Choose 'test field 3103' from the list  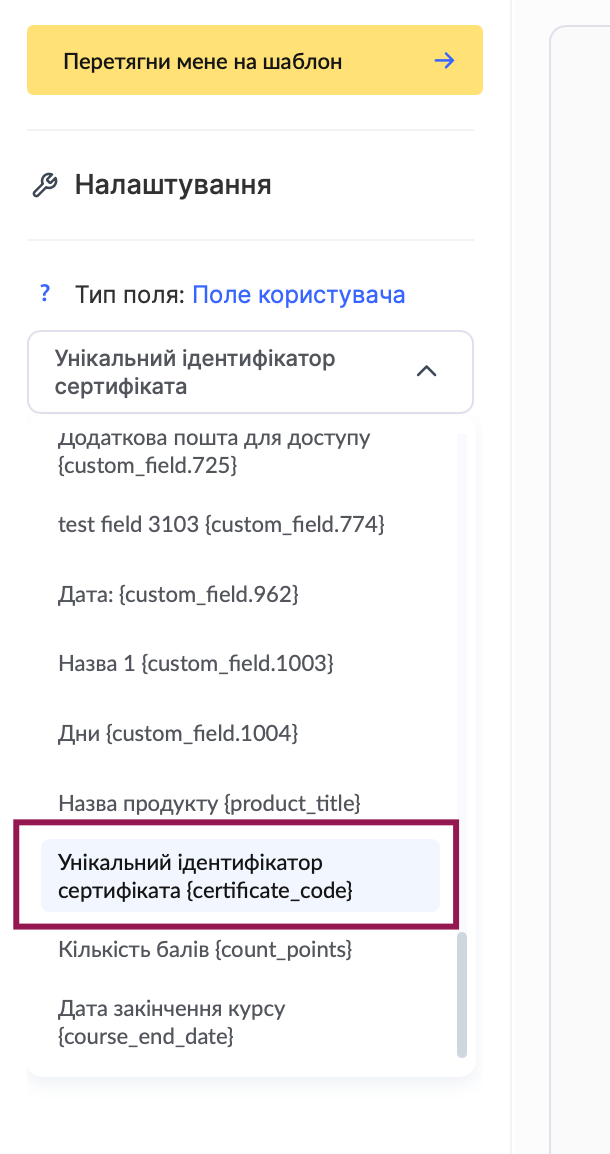(x=221, y=524)
